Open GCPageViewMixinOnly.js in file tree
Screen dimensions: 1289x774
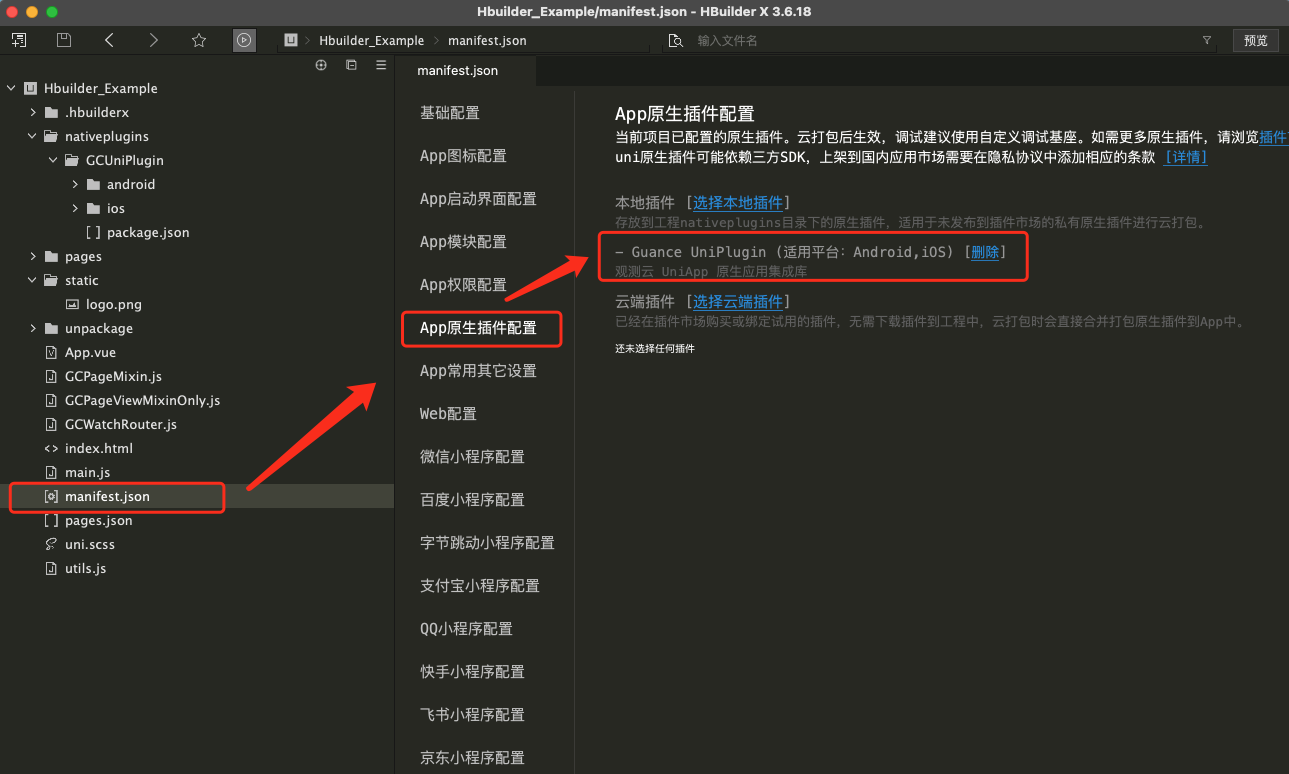click(x=142, y=400)
